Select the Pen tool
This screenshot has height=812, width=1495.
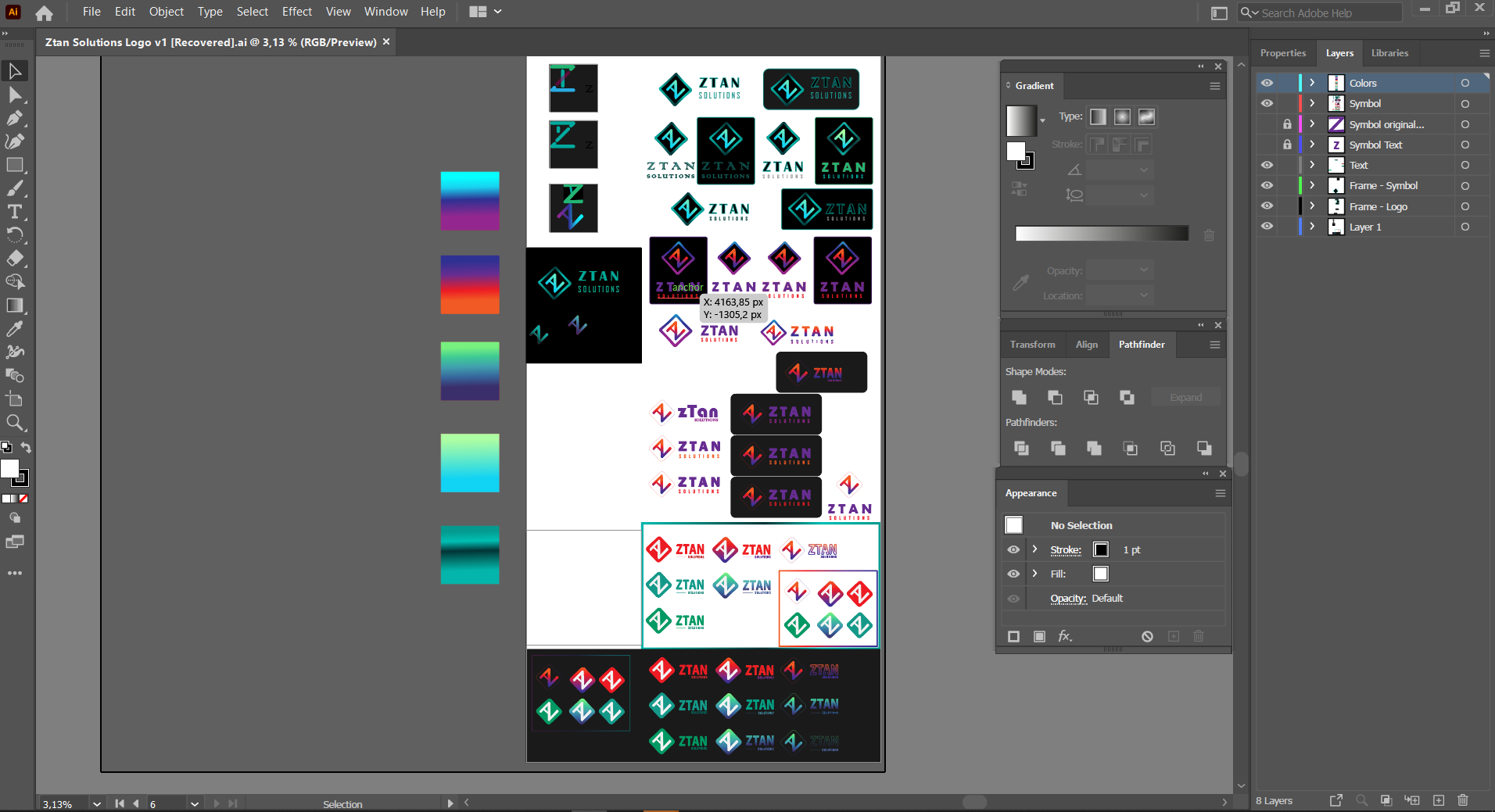[x=15, y=118]
